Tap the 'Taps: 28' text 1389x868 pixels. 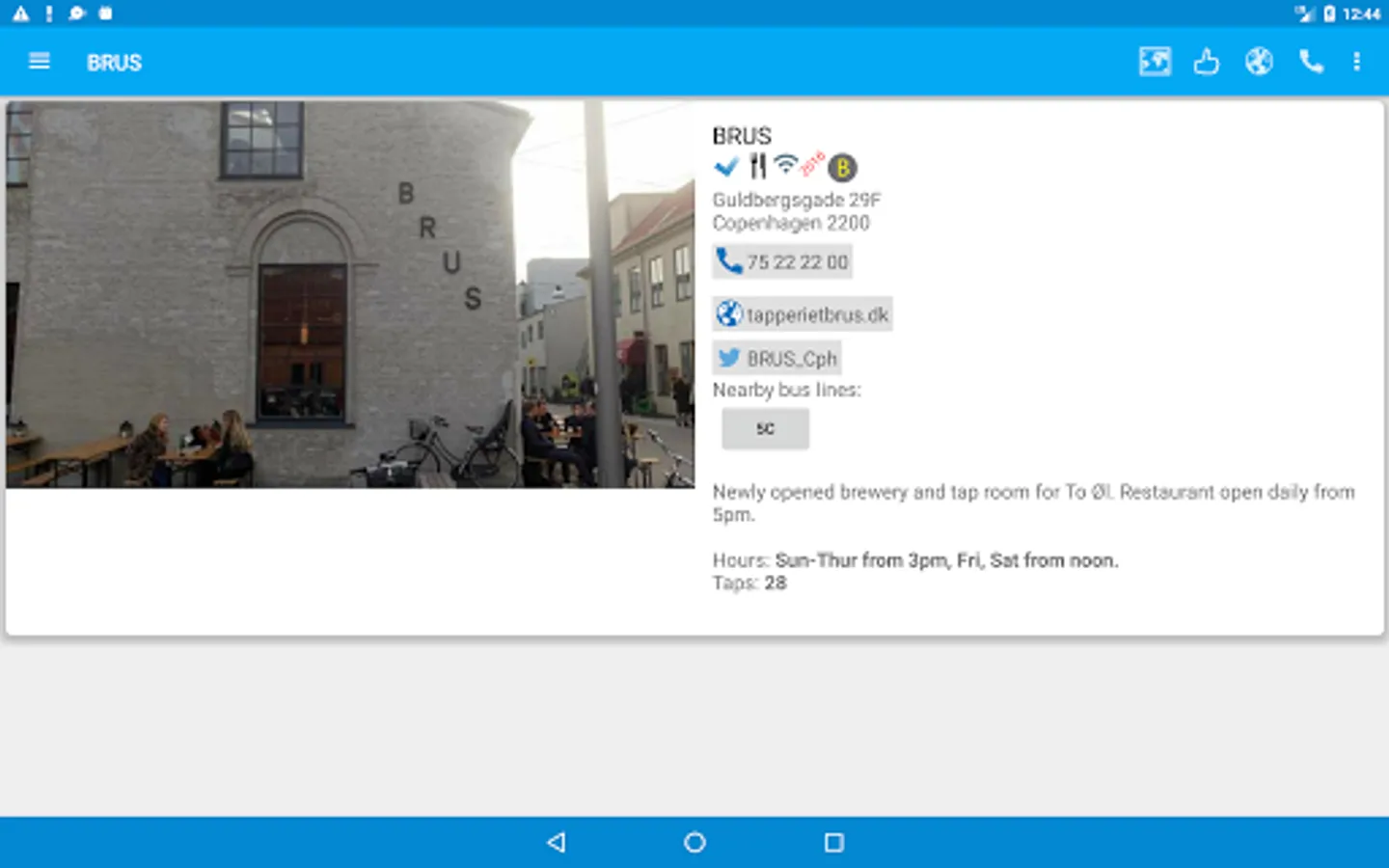coord(749,583)
